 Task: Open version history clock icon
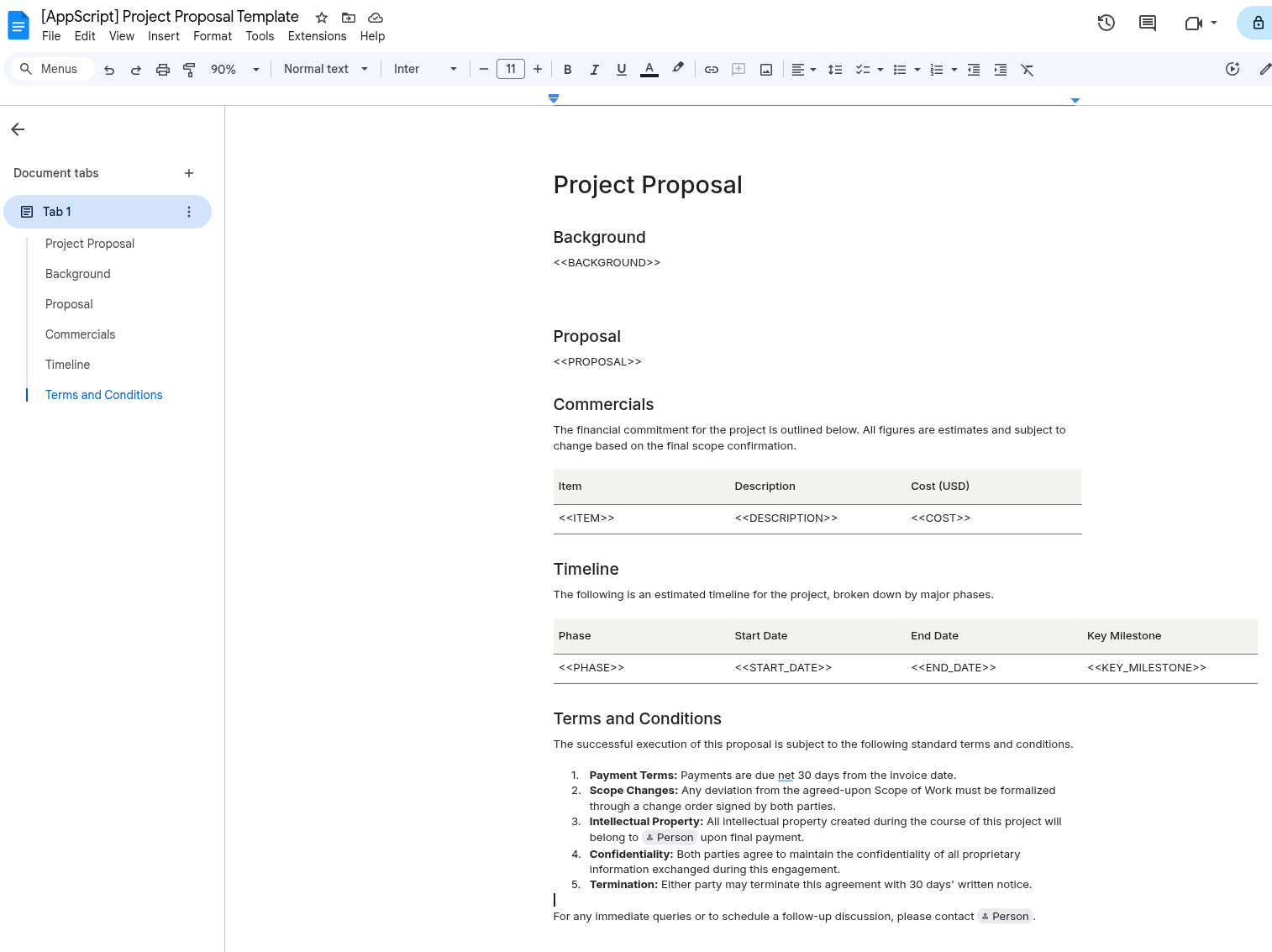point(1106,23)
